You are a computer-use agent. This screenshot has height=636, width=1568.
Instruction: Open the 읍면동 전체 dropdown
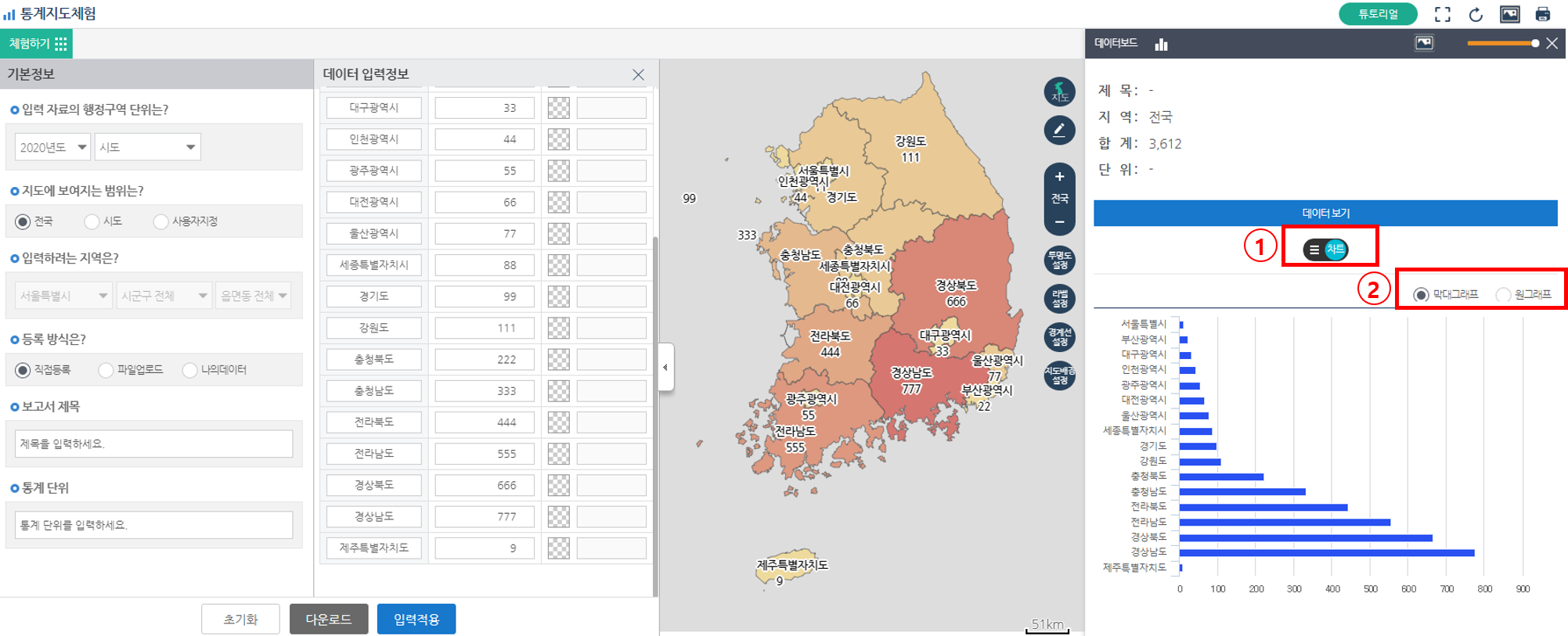tap(254, 296)
